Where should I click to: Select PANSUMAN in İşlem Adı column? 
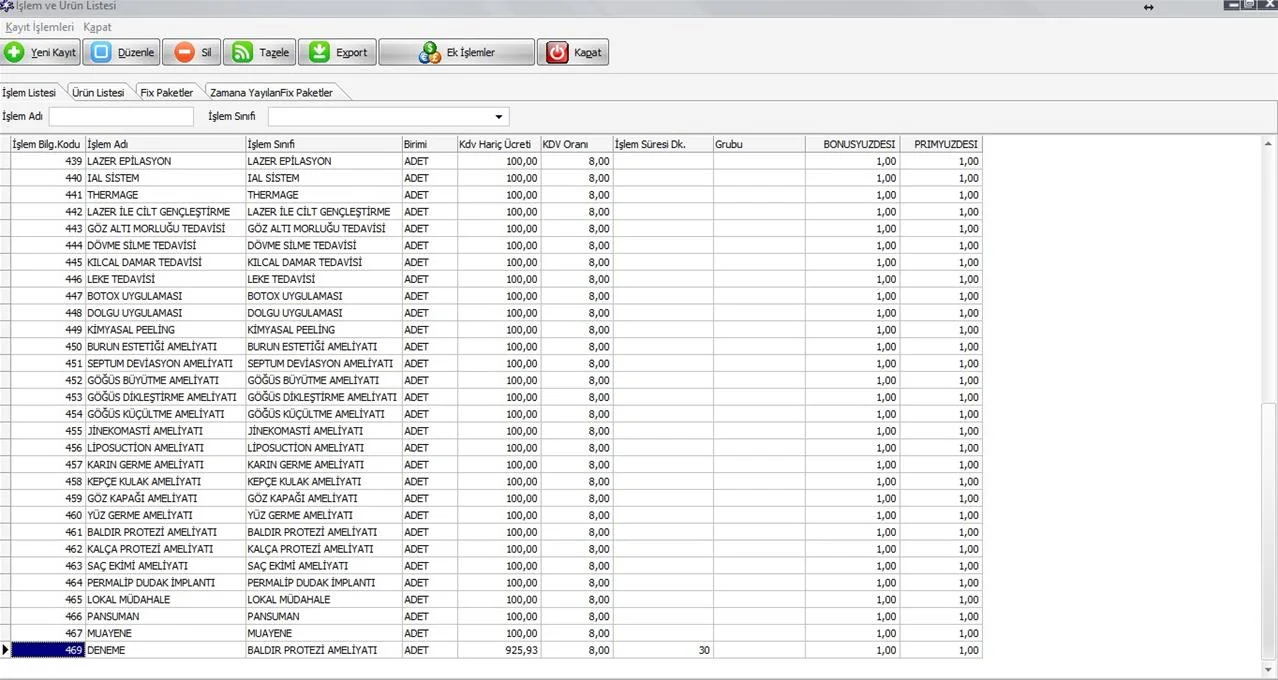[113, 617]
